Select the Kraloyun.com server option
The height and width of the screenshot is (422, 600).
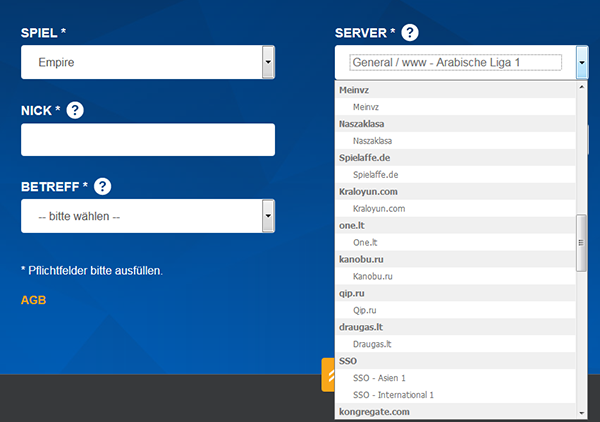[x=455, y=209]
